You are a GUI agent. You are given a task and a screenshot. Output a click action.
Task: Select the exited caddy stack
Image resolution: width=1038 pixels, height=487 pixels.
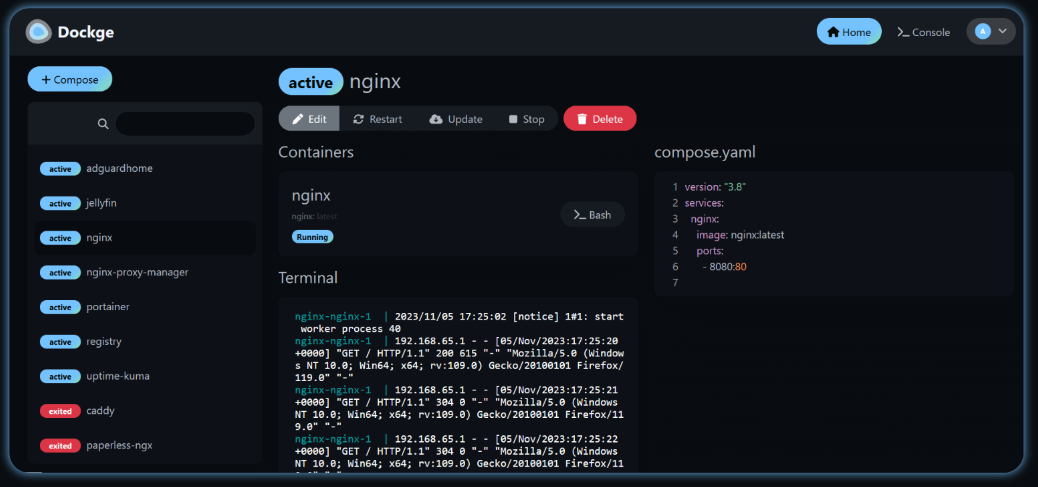(x=144, y=410)
